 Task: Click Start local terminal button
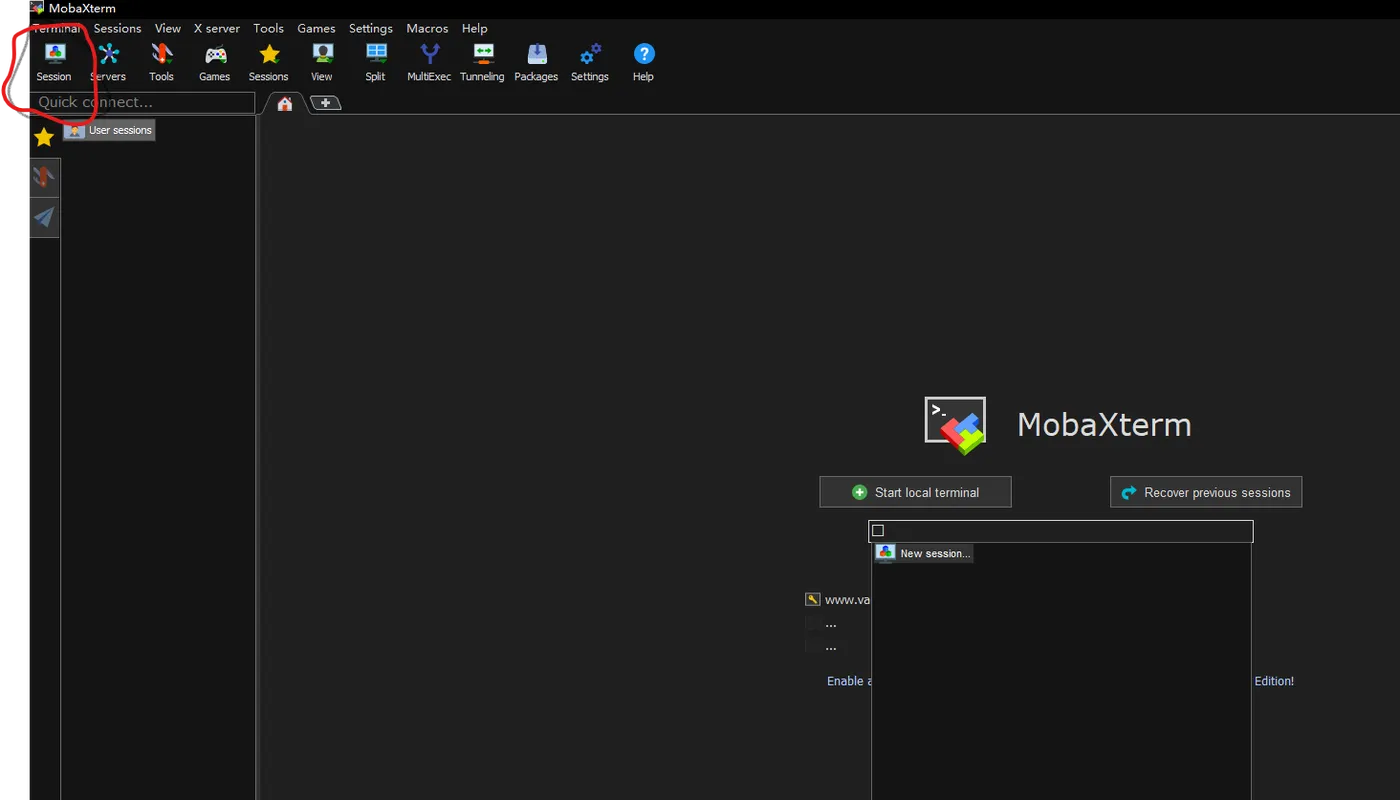coord(915,492)
